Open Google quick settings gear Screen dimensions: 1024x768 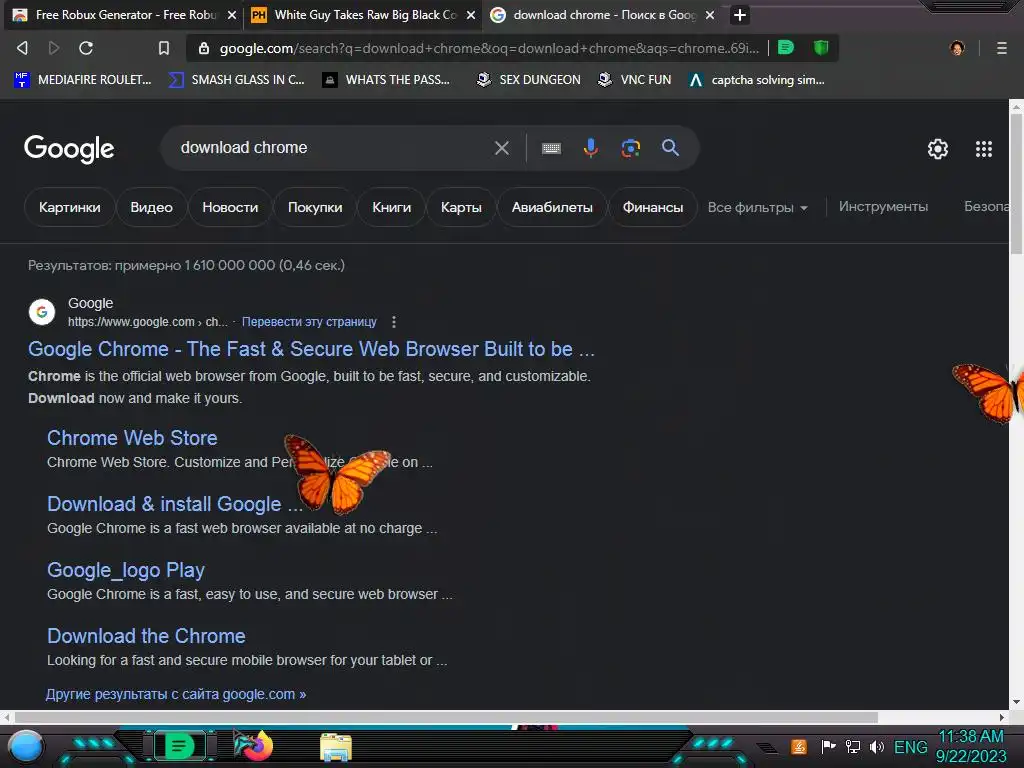tap(938, 149)
